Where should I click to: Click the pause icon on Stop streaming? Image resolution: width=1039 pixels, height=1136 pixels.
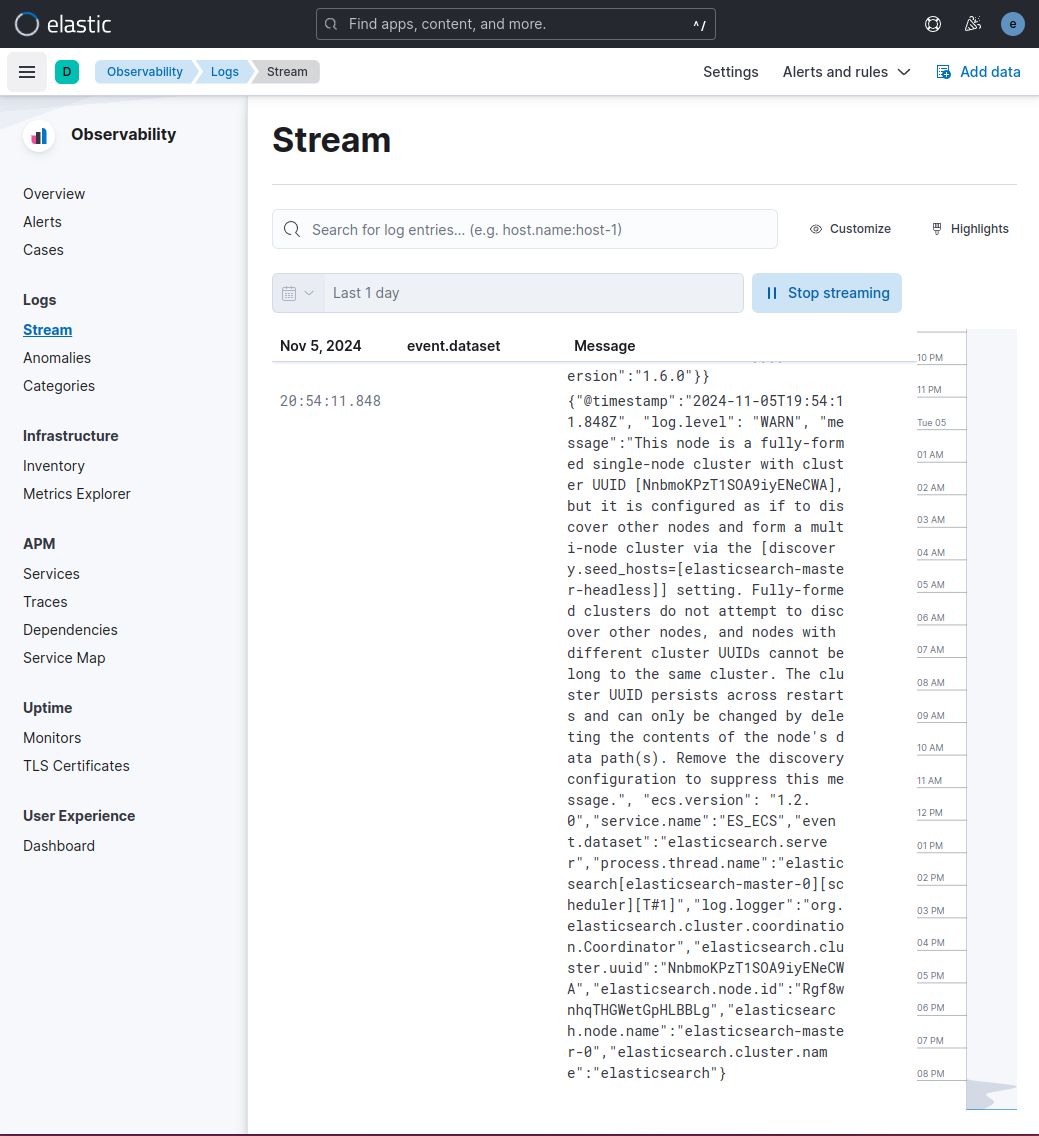pyautogui.click(x=772, y=293)
